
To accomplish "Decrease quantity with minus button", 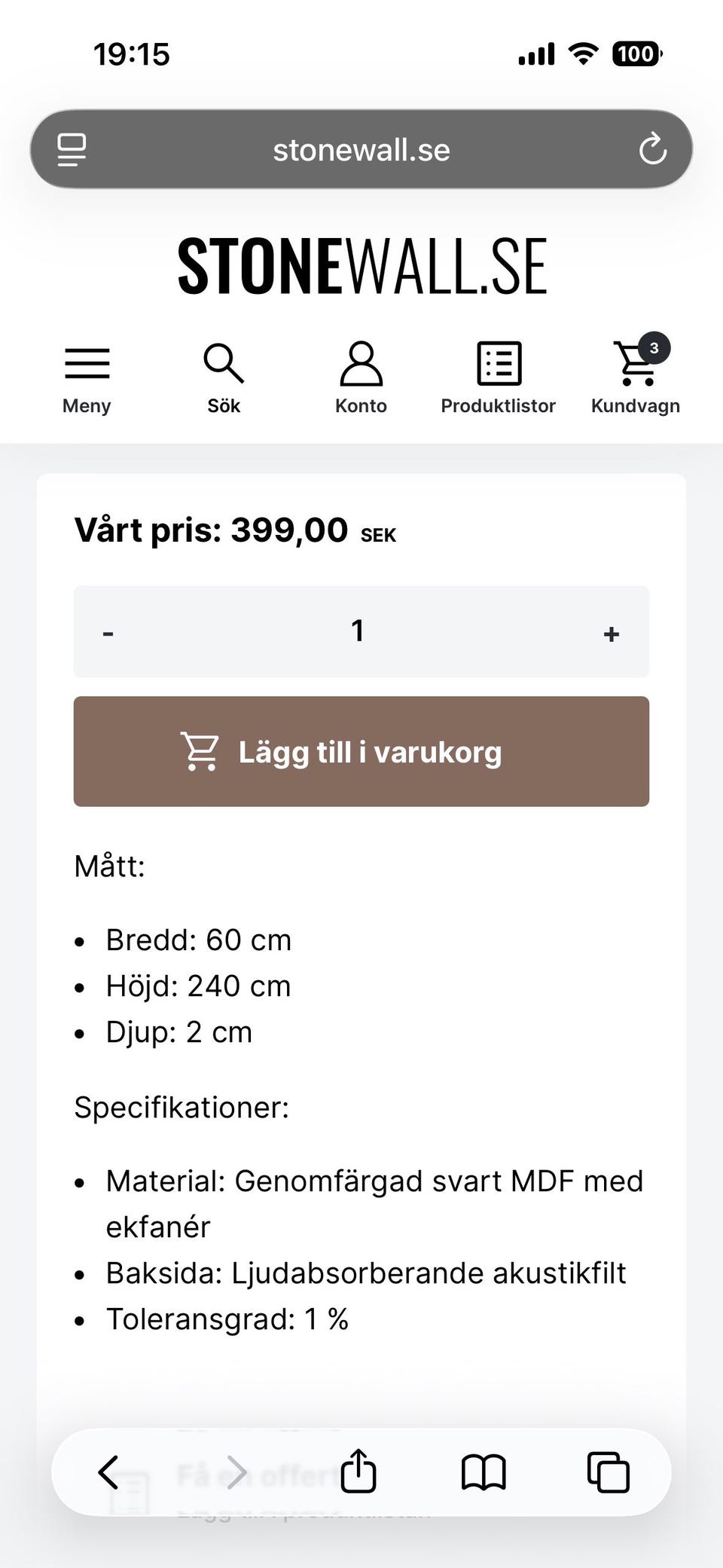I will click(108, 632).
